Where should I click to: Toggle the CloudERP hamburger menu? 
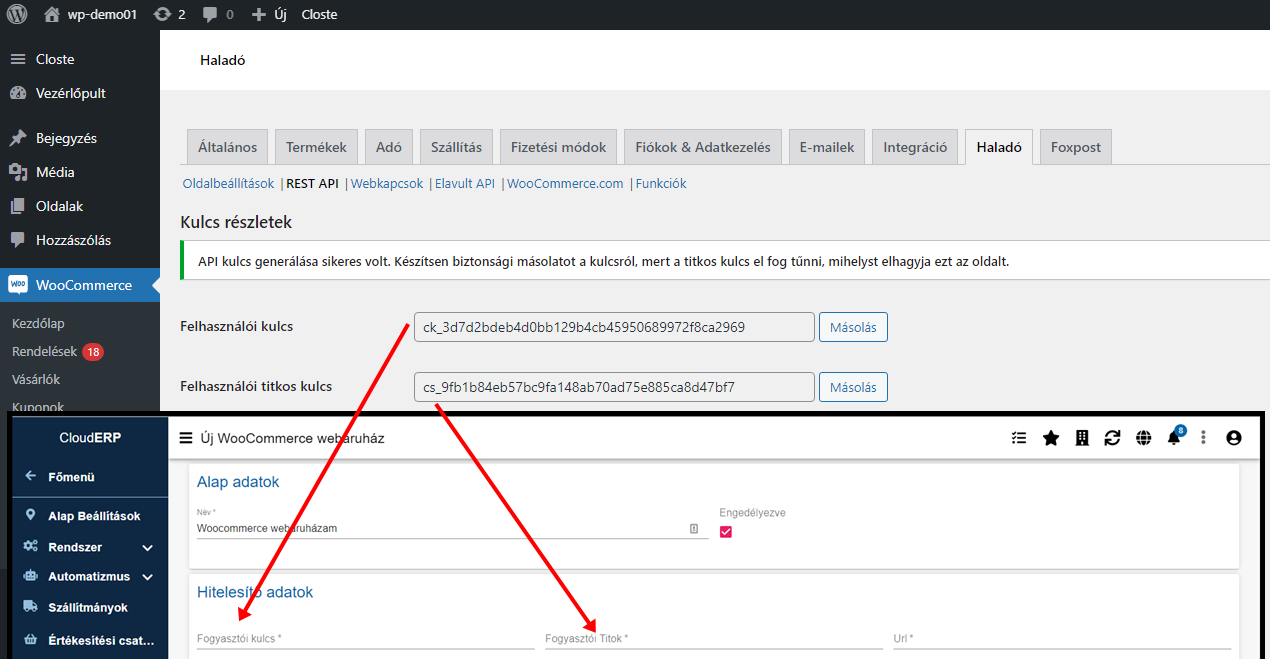(x=185, y=438)
